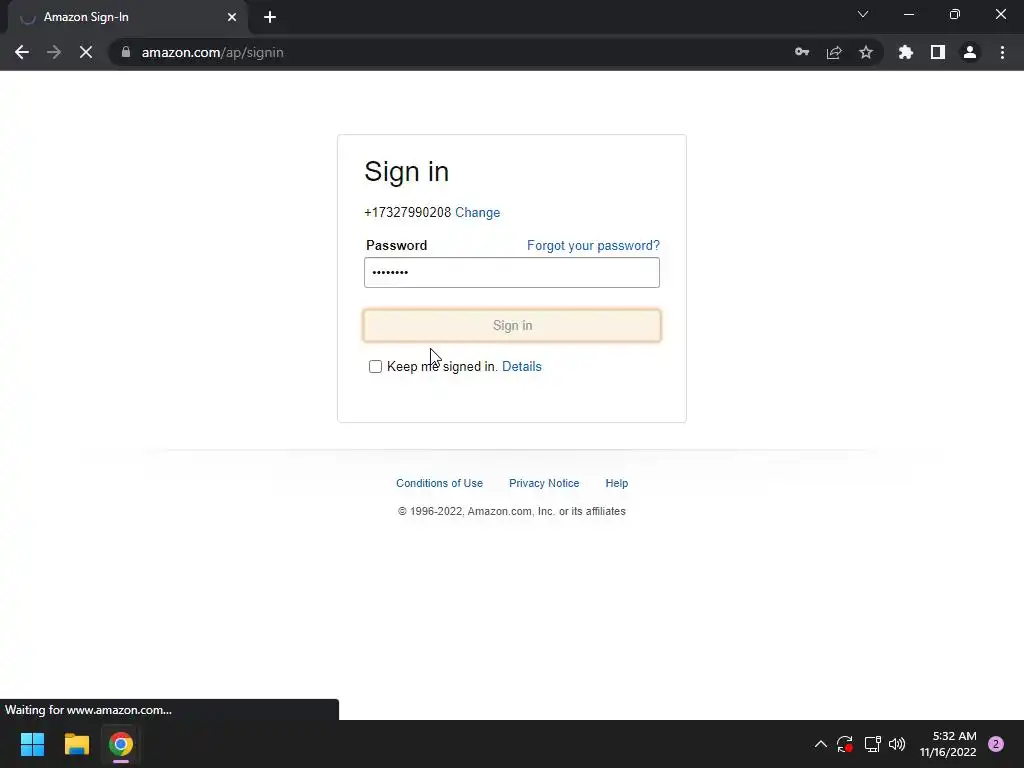Open the Extensions puzzle icon
This screenshot has height=768, width=1024.
pos(906,52)
